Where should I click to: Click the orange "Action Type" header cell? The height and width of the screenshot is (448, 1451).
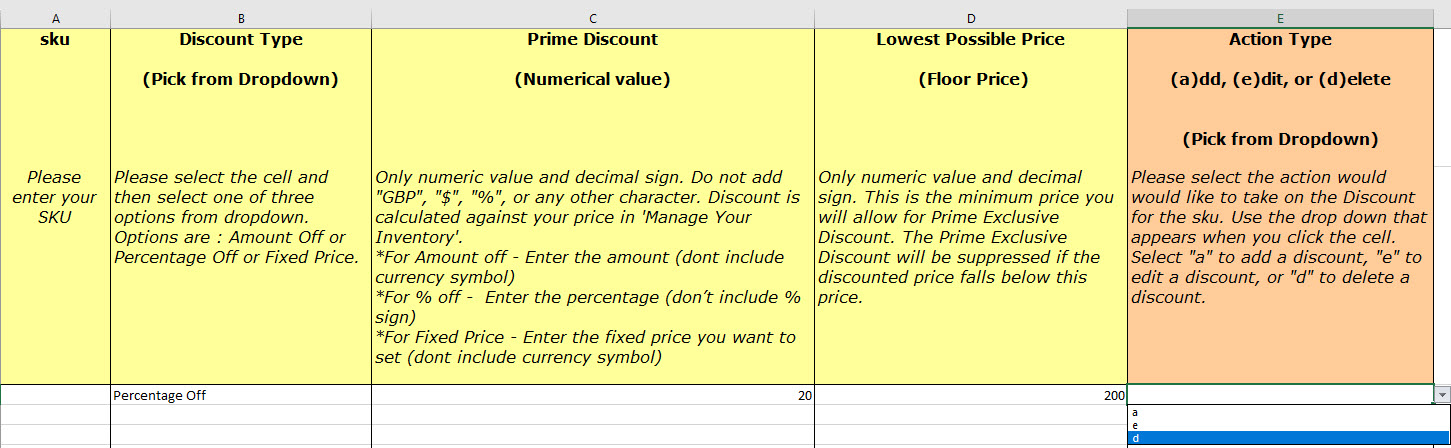coord(1281,205)
